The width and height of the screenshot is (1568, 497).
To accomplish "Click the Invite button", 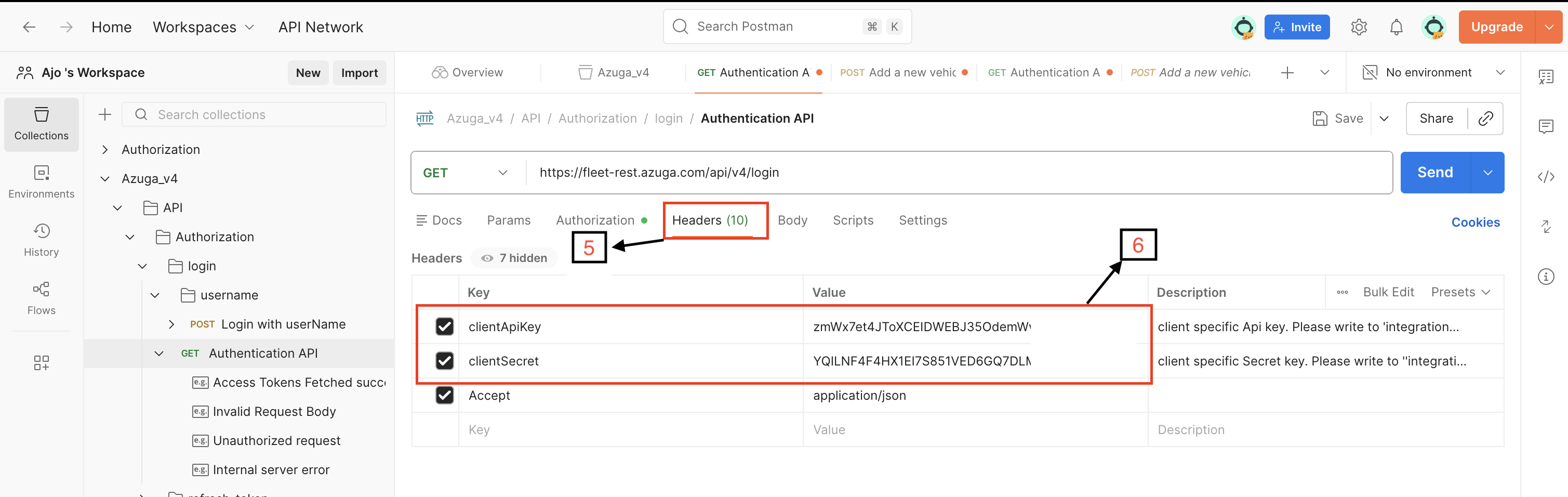I will (x=1296, y=27).
